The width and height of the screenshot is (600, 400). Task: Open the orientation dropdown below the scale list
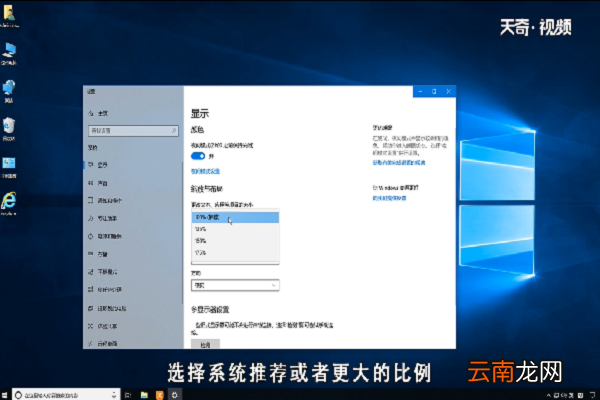point(235,285)
